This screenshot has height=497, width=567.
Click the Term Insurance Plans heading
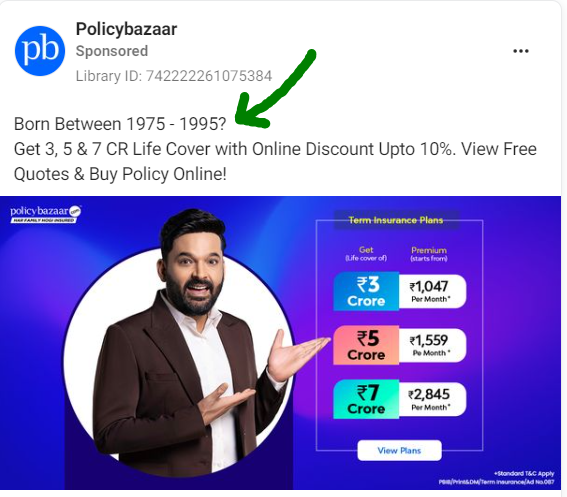(396, 220)
